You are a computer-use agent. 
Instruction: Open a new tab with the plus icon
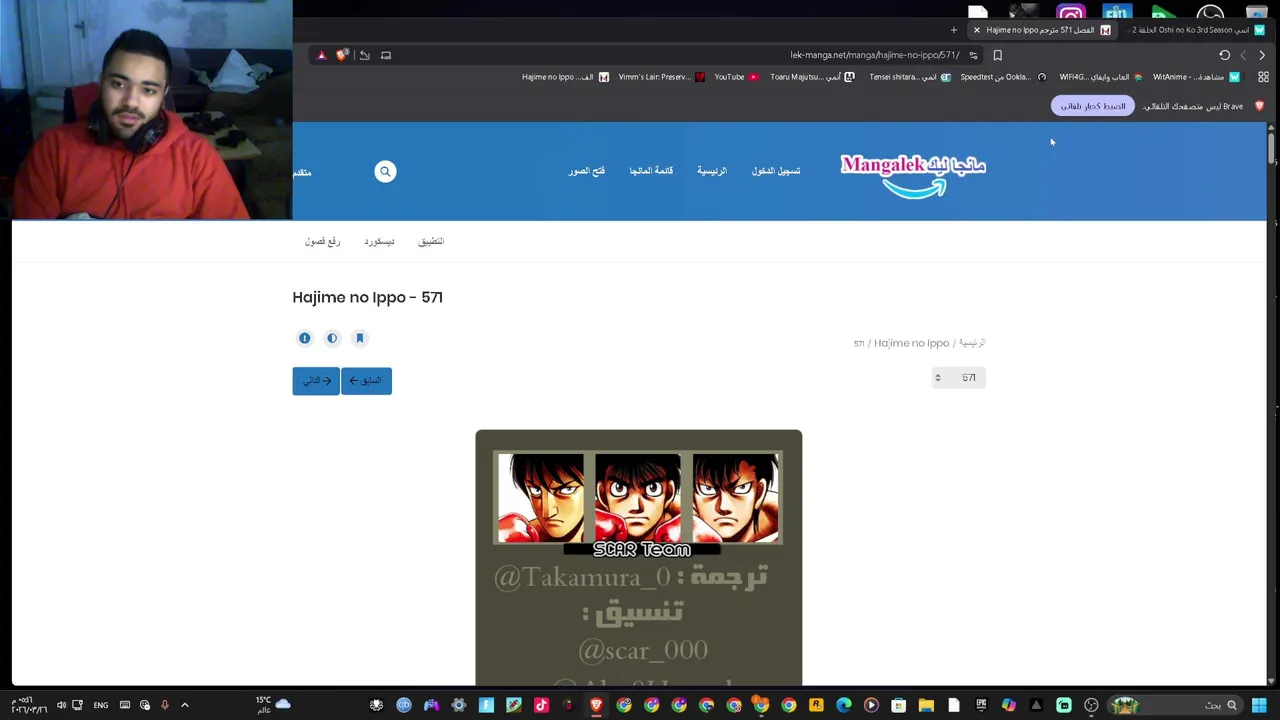tap(954, 30)
